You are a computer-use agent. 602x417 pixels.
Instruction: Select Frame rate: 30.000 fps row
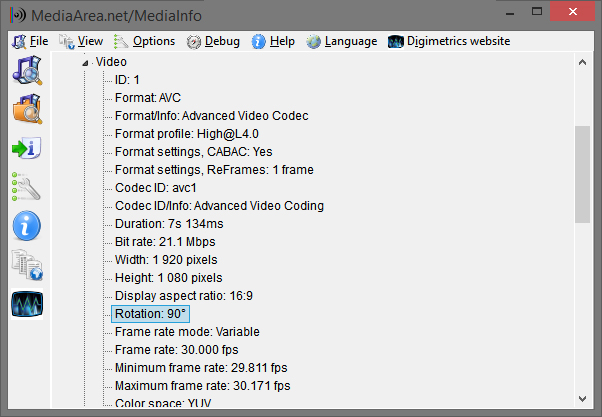177,350
